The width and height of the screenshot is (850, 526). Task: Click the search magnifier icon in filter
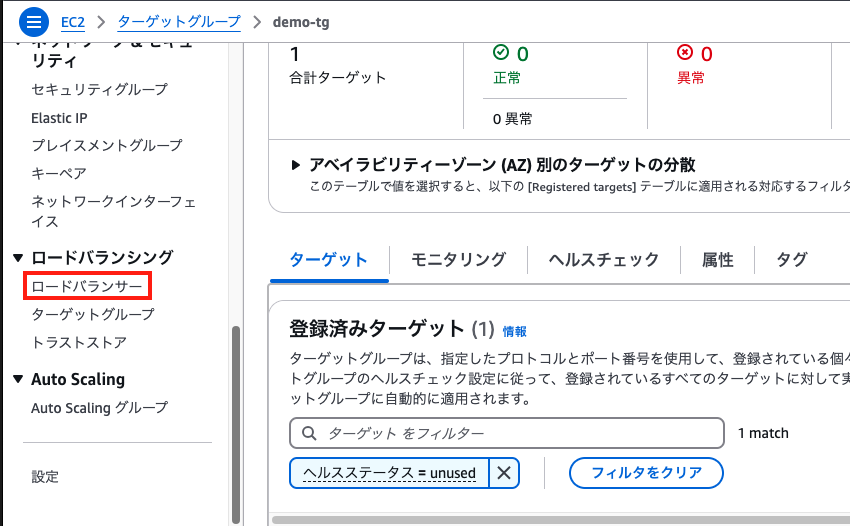point(309,433)
